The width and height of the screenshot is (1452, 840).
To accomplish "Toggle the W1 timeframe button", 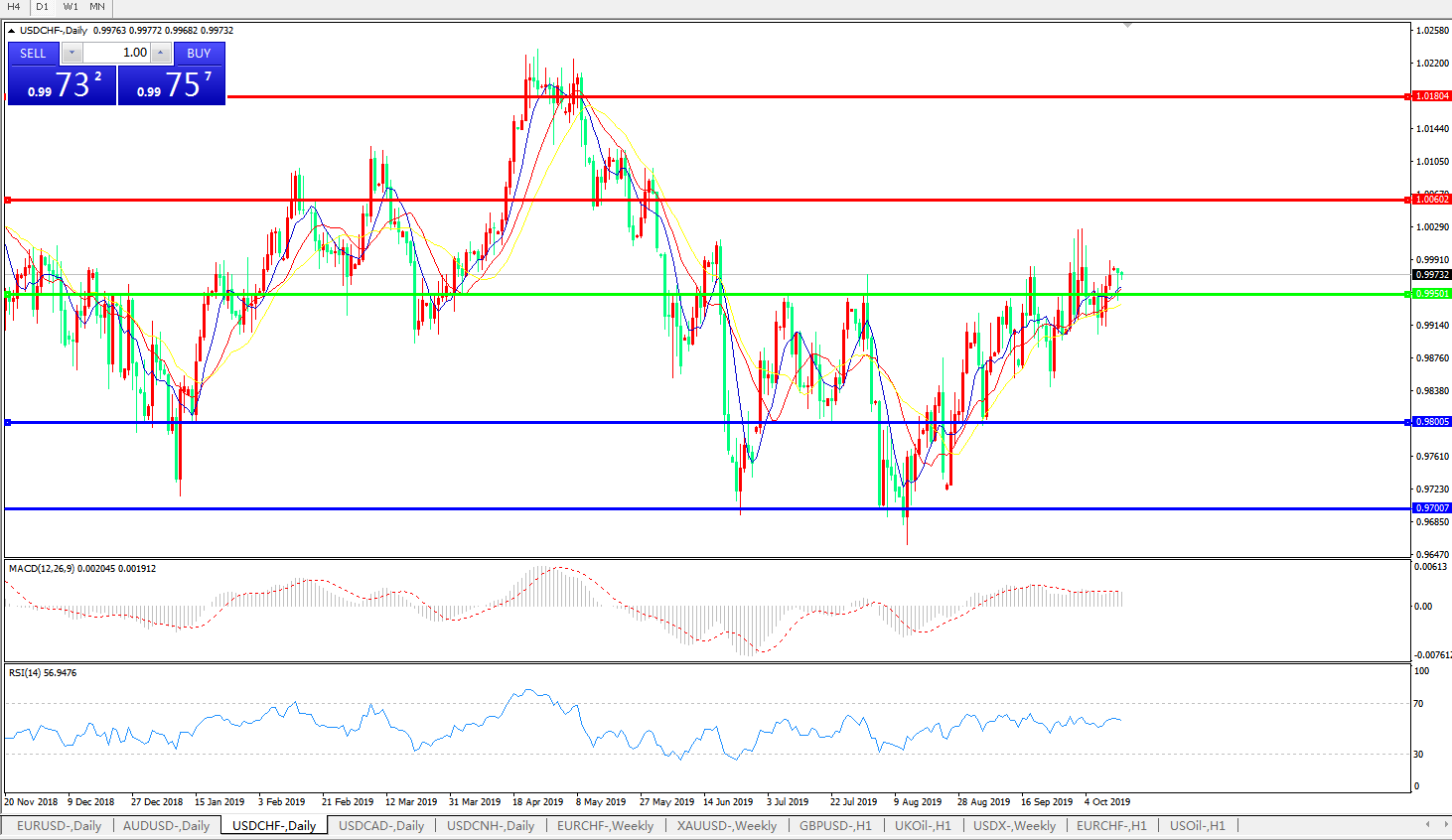I will pos(71,7).
